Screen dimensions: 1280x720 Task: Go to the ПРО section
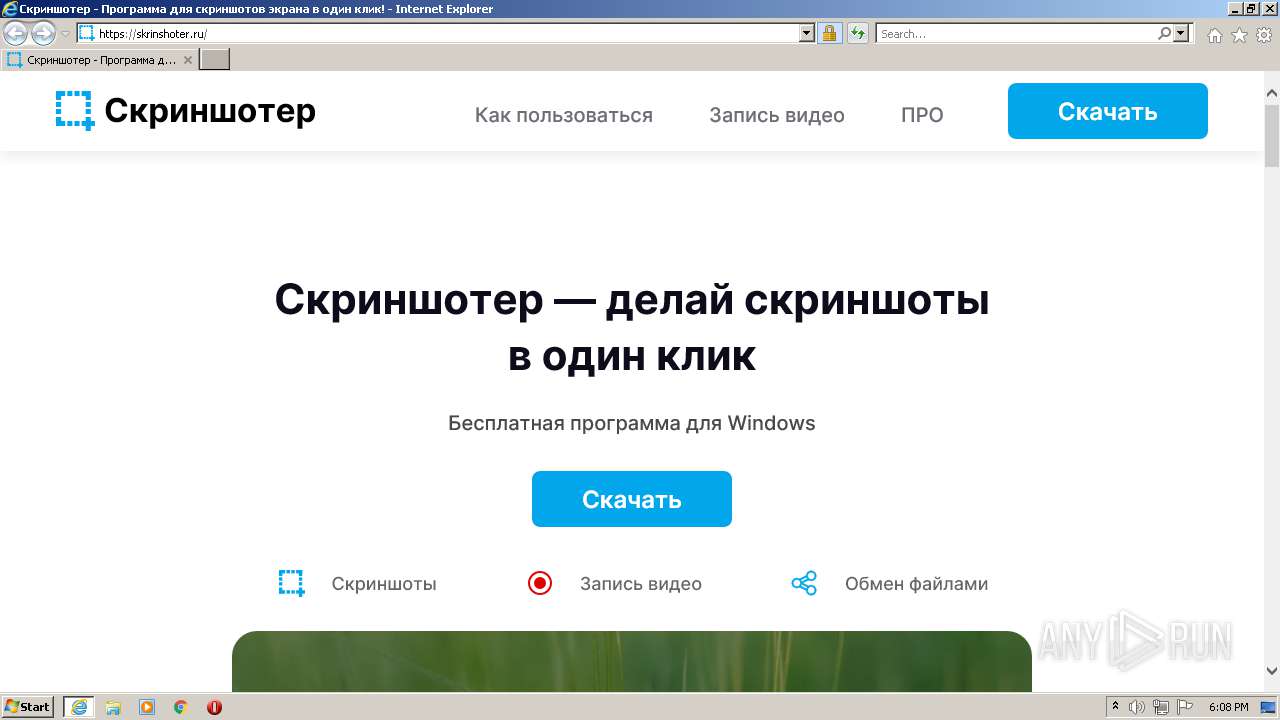pyautogui.click(x=922, y=115)
